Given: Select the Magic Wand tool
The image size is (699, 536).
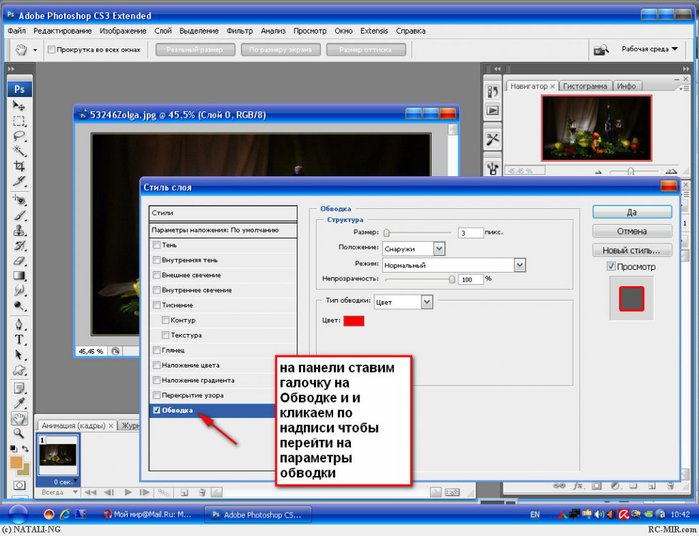Looking at the screenshot, I should 19,151.
